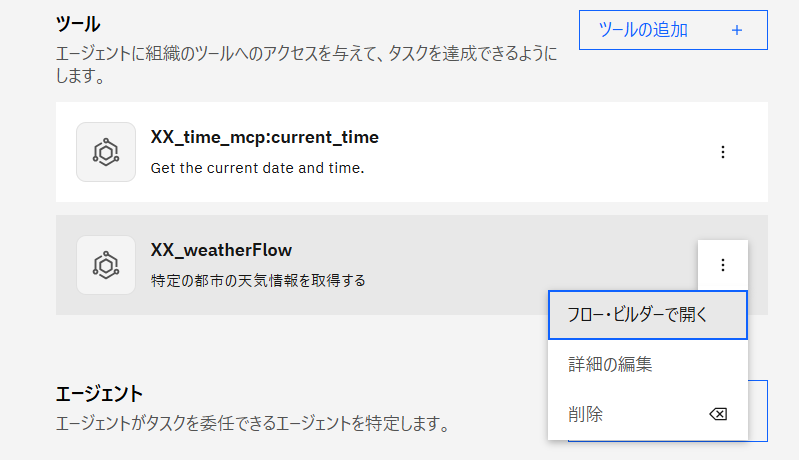Click the XX_time_mcp:current_time tool icon
799x460 pixels.
pos(105,152)
